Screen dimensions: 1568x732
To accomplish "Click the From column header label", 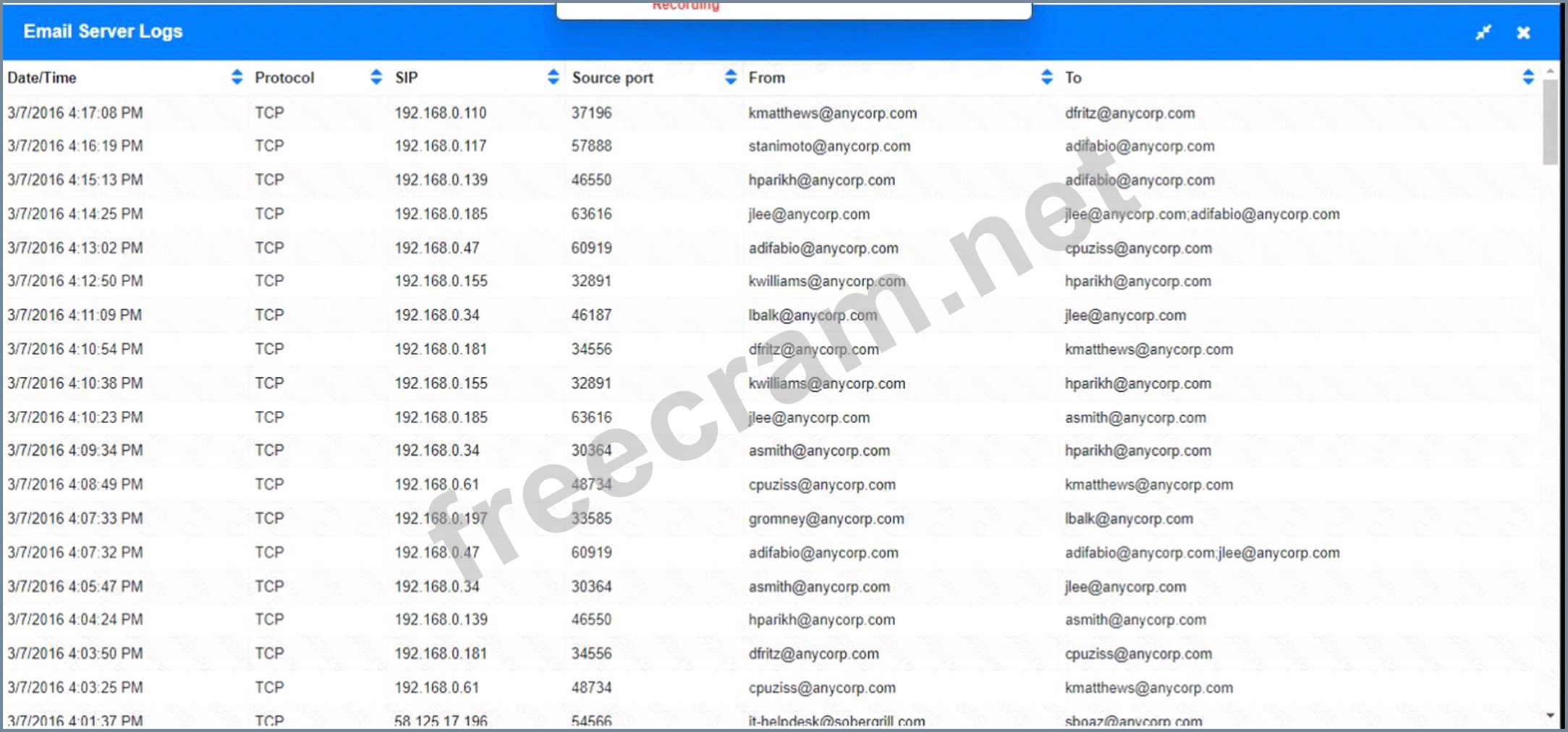I will 766,78.
